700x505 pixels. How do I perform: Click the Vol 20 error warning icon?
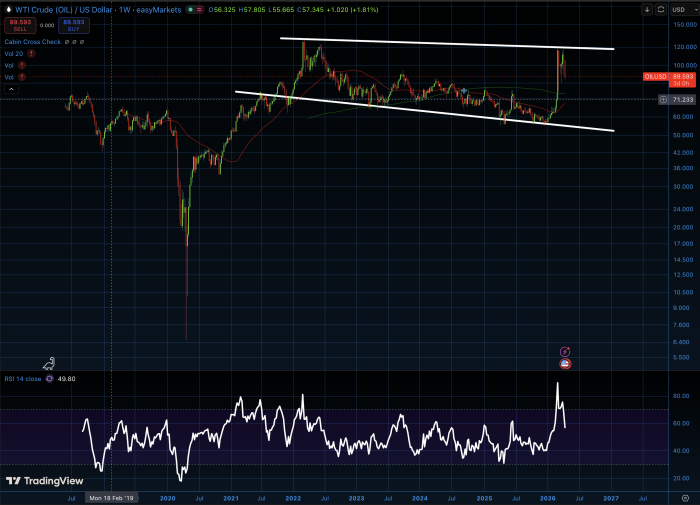[32, 54]
